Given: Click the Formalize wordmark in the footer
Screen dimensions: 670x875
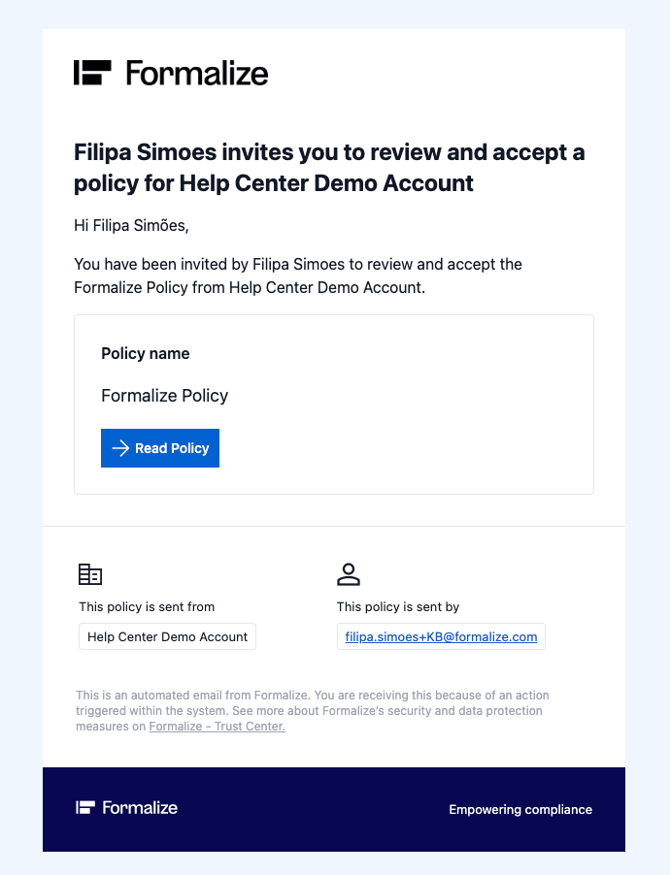Looking at the screenshot, I should pos(140,808).
